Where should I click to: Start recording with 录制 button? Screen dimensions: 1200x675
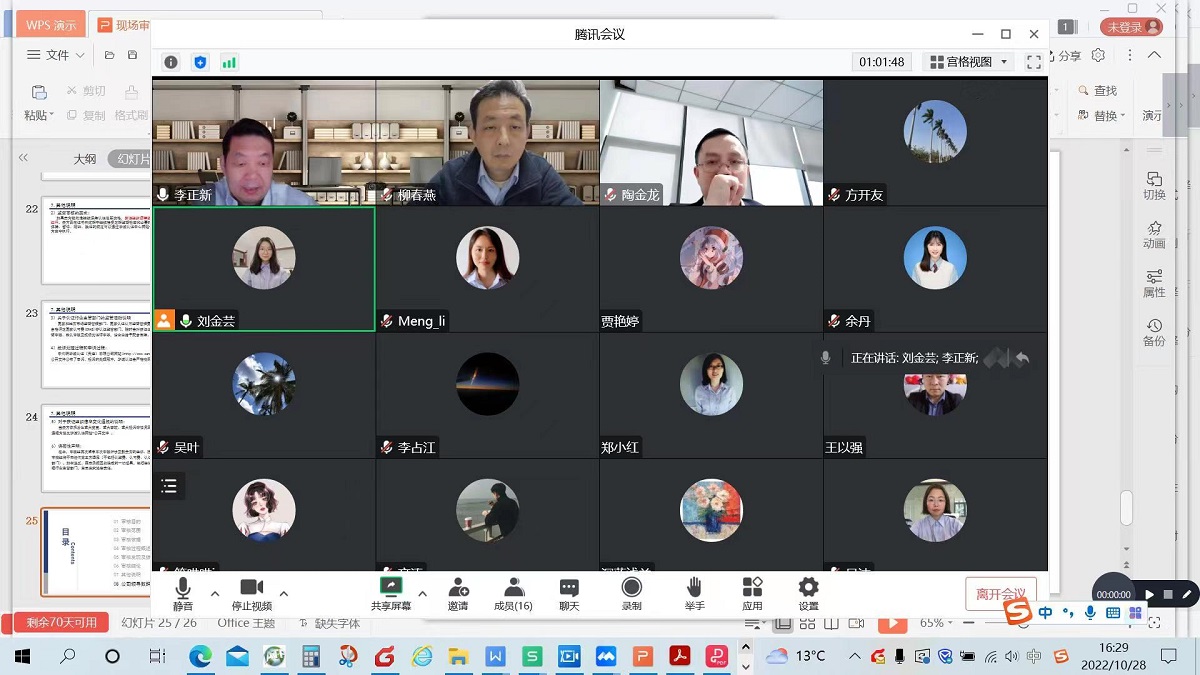(x=631, y=593)
